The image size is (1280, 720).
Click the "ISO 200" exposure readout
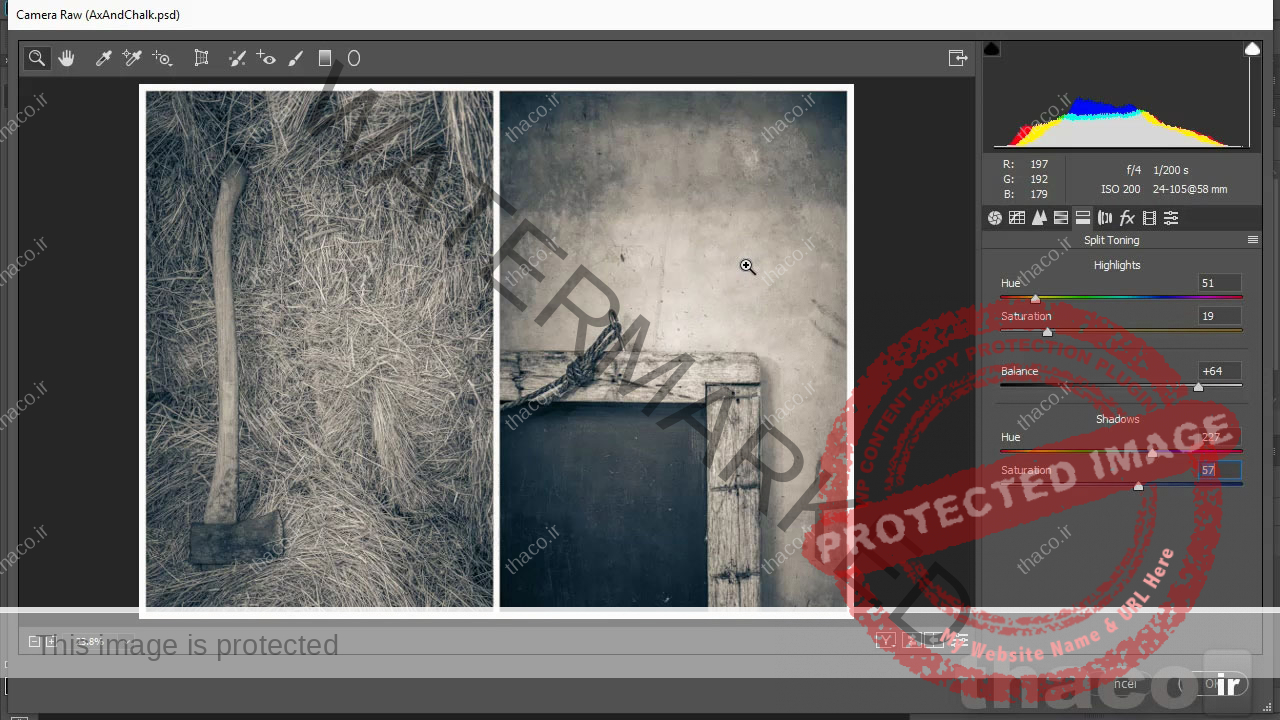coord(1120,189)
